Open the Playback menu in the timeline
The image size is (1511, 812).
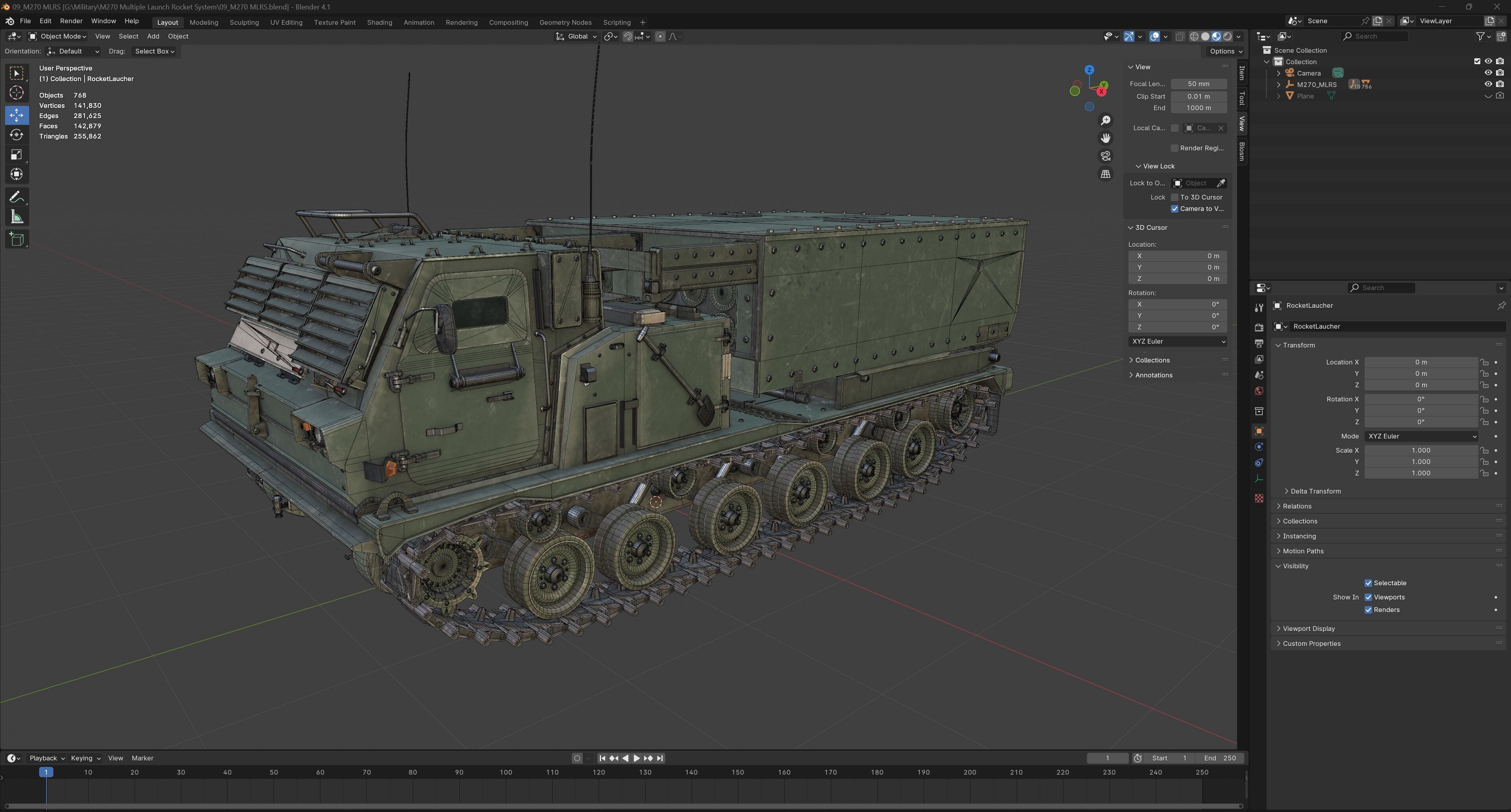47,758
